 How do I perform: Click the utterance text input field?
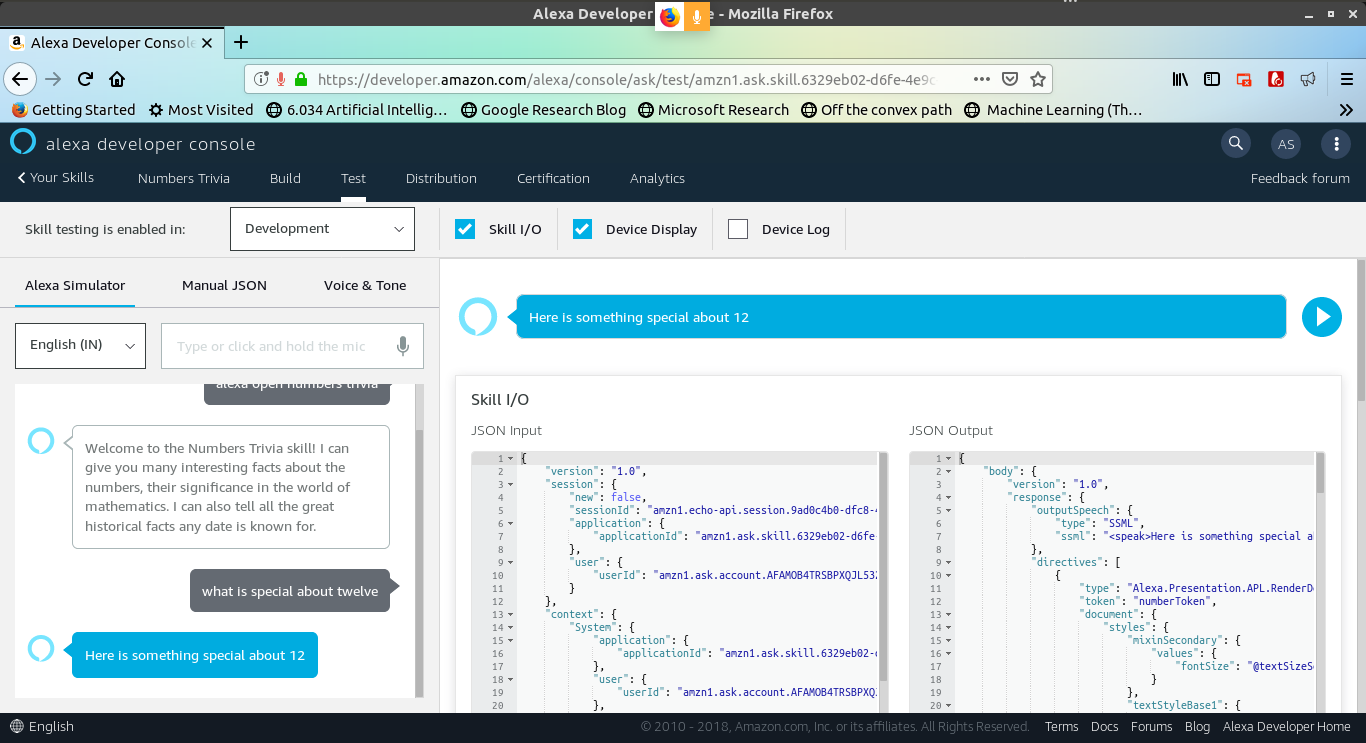(x=292, y=346)
